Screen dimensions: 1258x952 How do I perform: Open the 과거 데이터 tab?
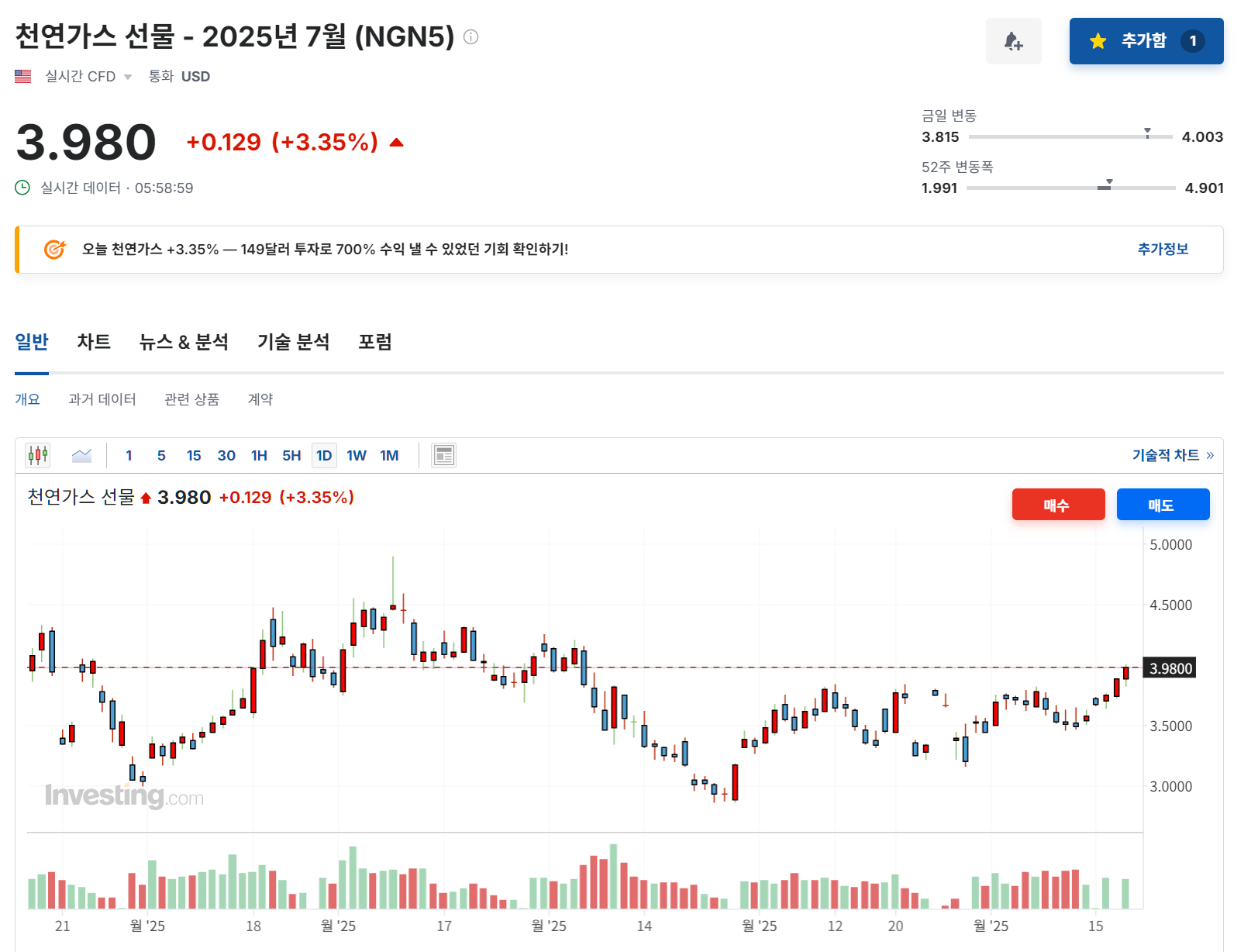(102, 399)
